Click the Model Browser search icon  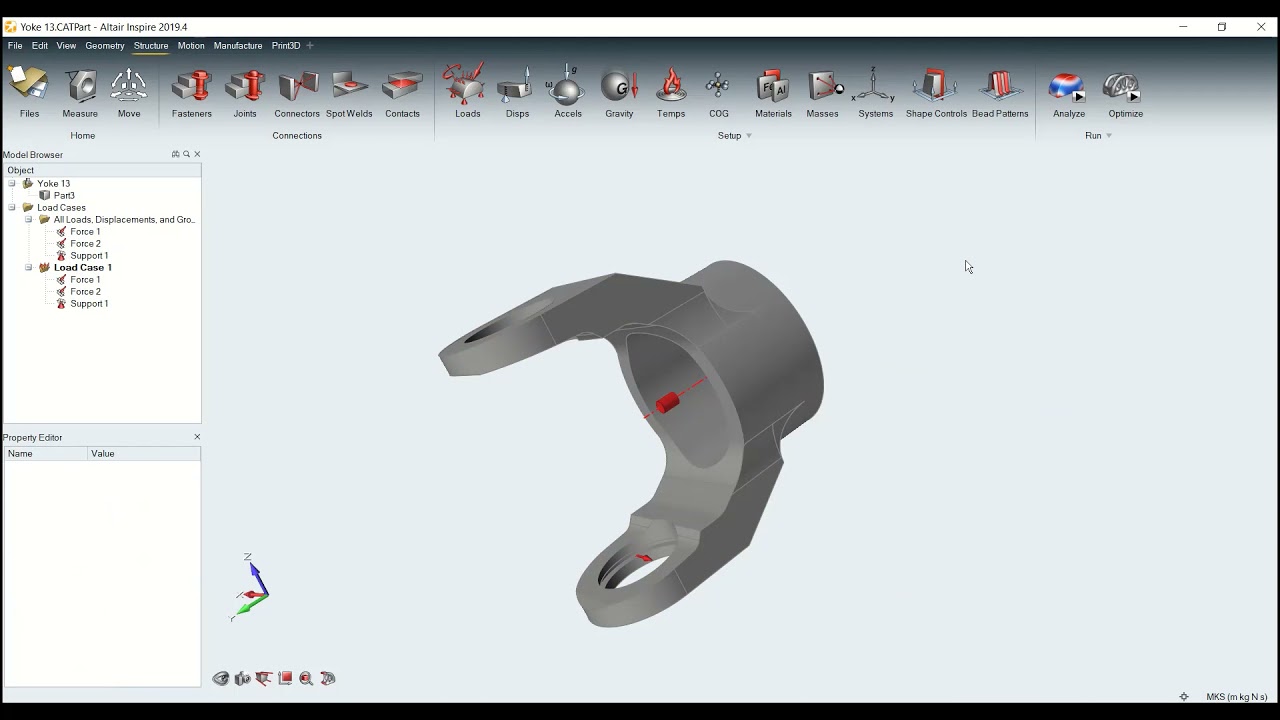click(x=186, y=155)
